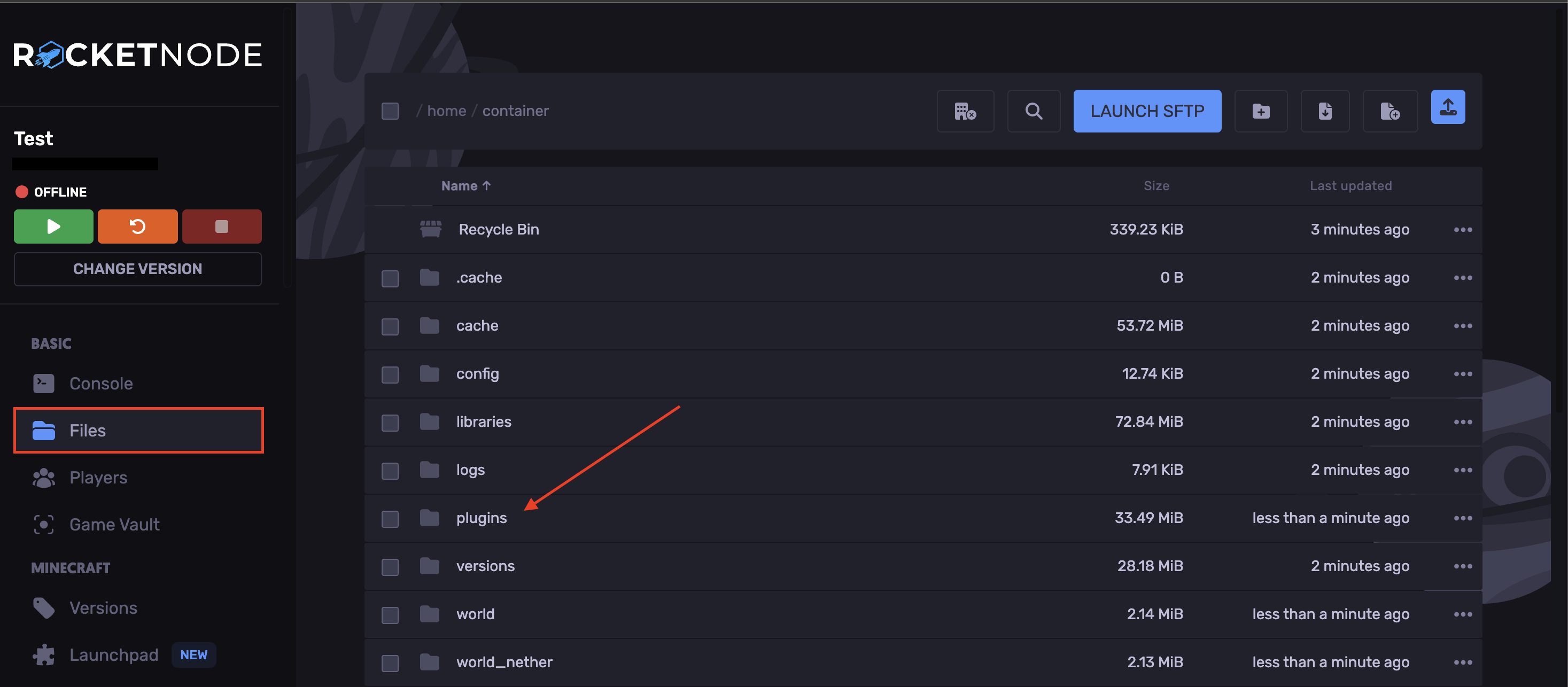Click the create new file icon

click(x=1389, y=111)
